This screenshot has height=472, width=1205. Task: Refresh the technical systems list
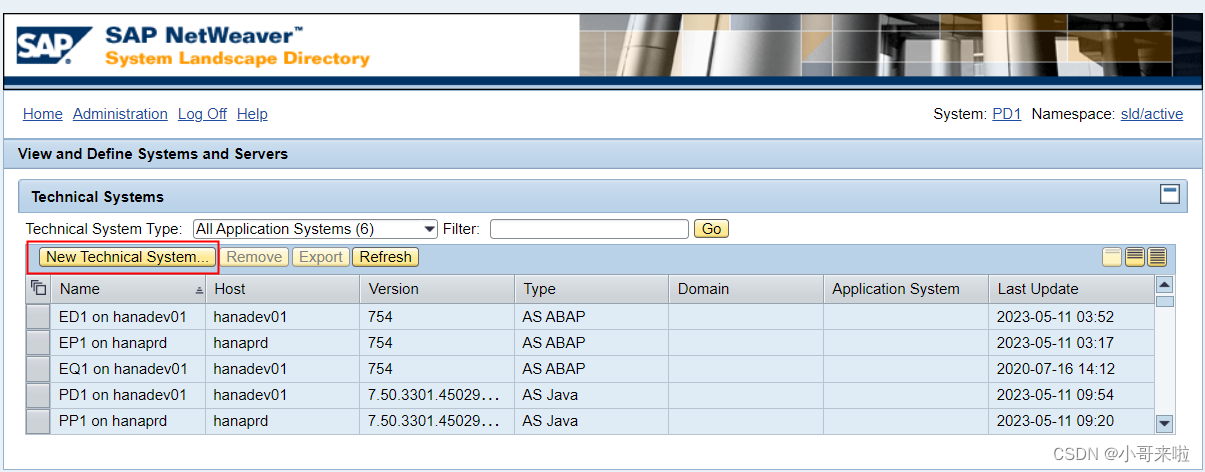click(386, 257)
